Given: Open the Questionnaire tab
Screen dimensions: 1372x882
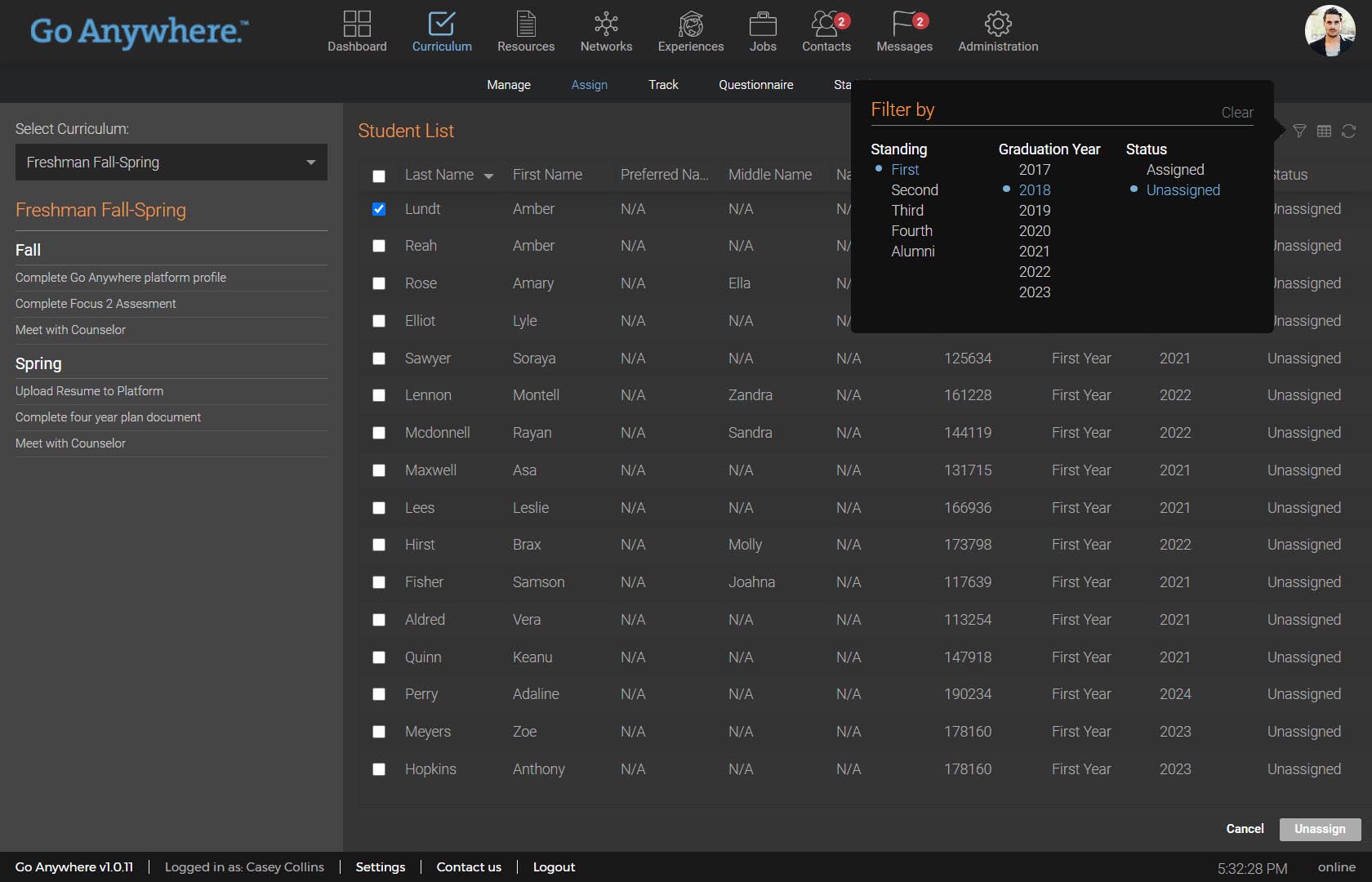Looking at the screenshot, I should [755, 85].
